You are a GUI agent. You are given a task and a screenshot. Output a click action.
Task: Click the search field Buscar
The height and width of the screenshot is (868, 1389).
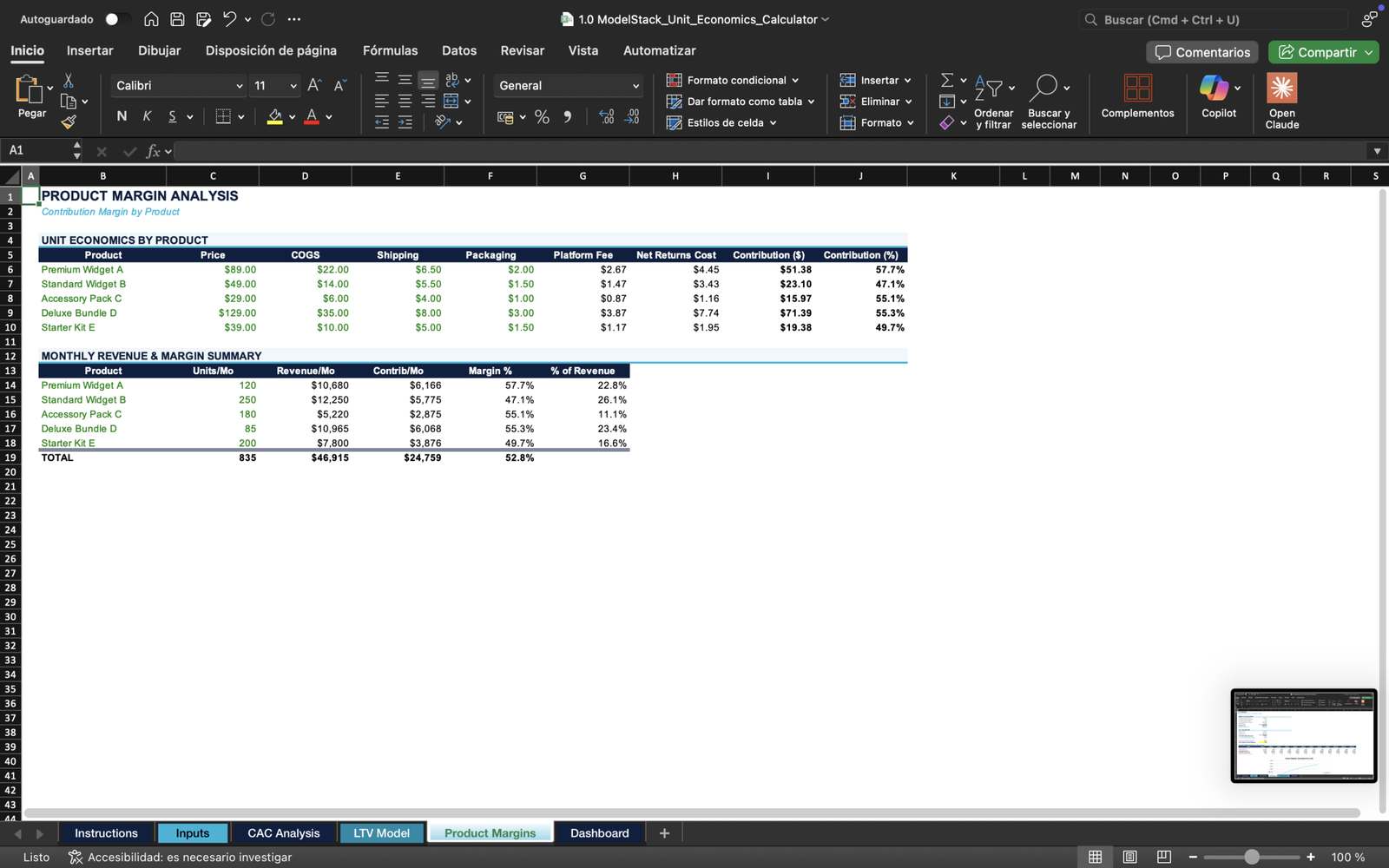[1215, 19]
